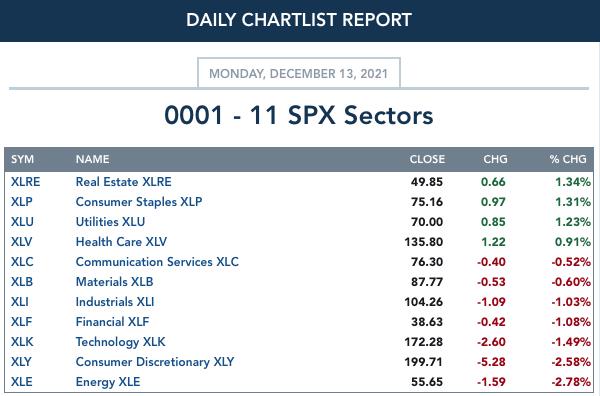Select the Financial XLF name link
600x396 pixels.
[112, 322]
